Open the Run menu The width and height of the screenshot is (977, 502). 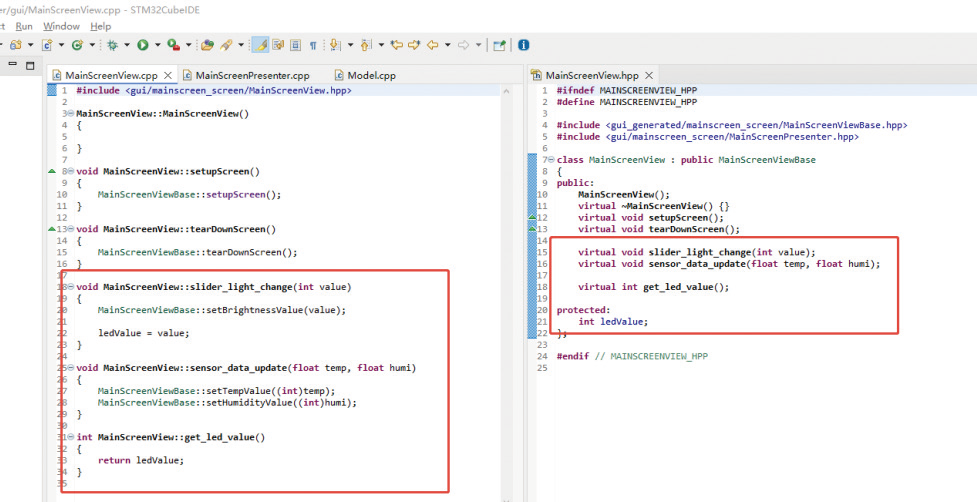[24, 26]
